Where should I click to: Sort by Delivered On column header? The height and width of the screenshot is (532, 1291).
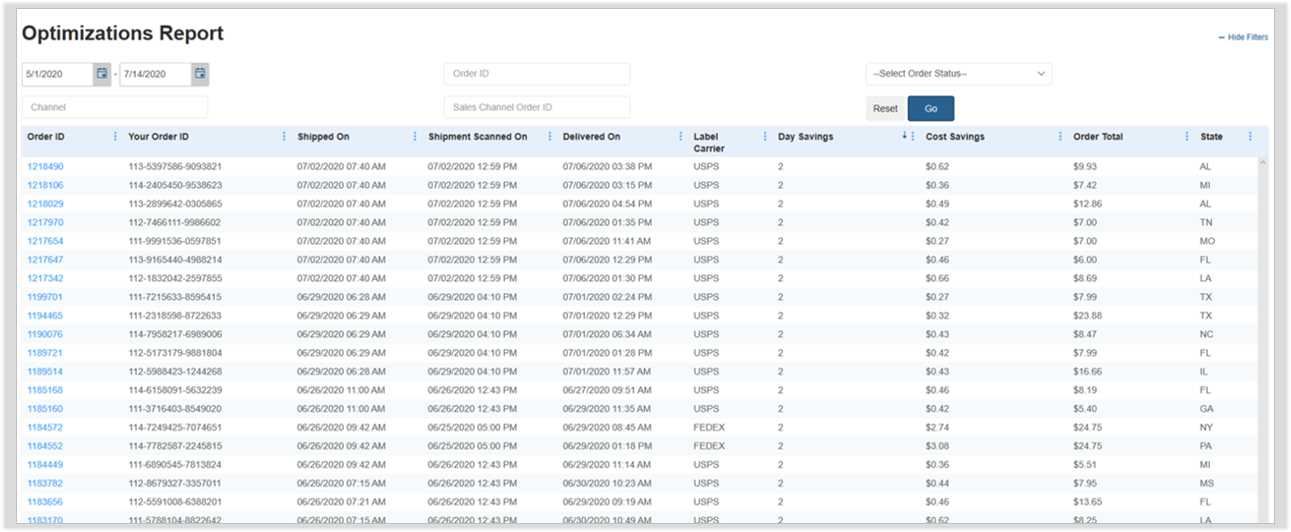591,137
